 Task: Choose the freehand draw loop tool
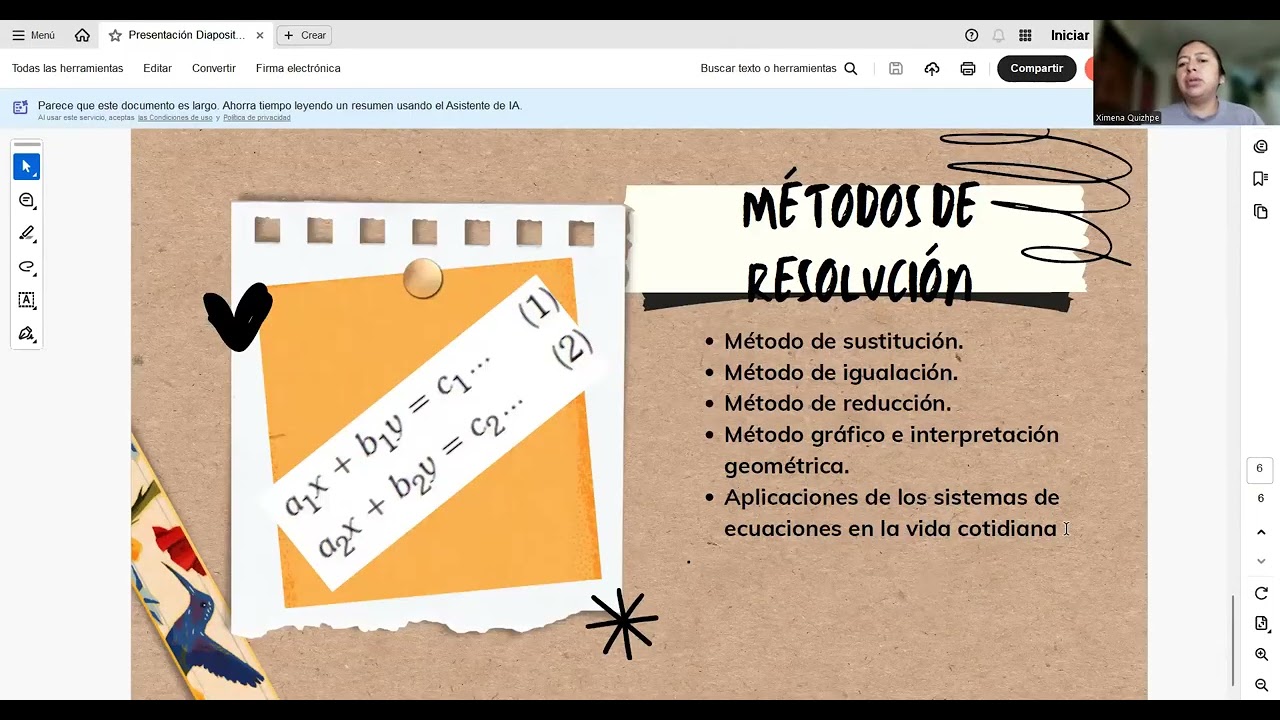pos(27,267)
